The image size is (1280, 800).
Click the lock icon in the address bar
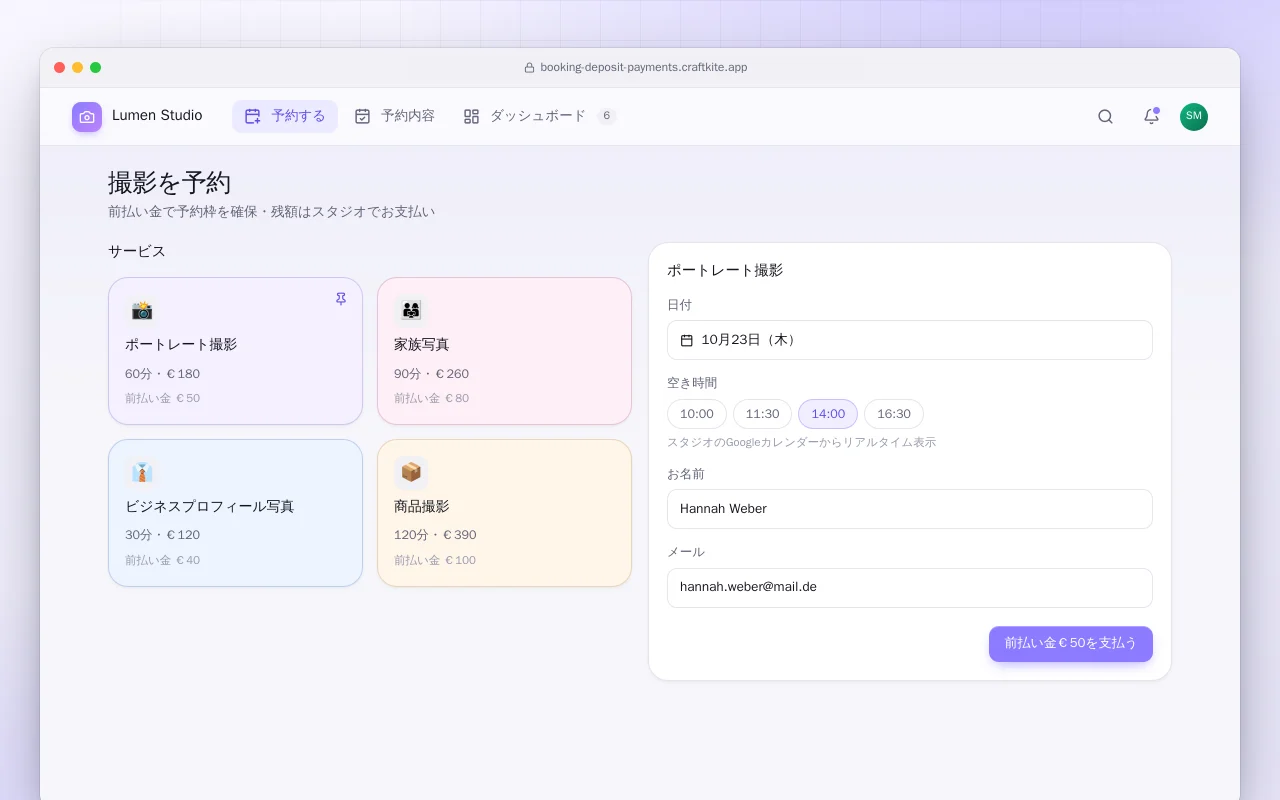point(530,68)
